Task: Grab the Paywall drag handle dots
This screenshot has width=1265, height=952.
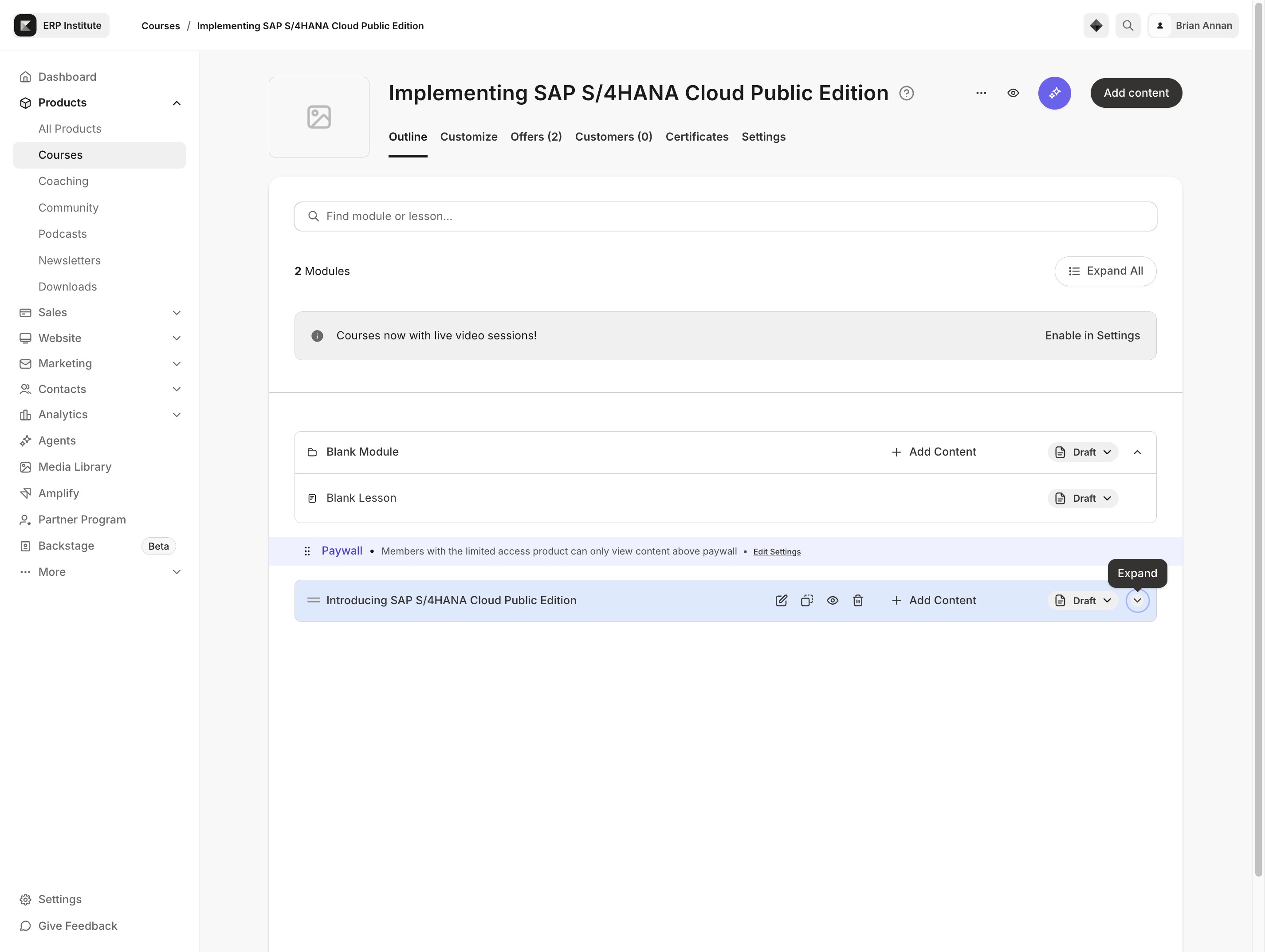Action: [307, 551]
